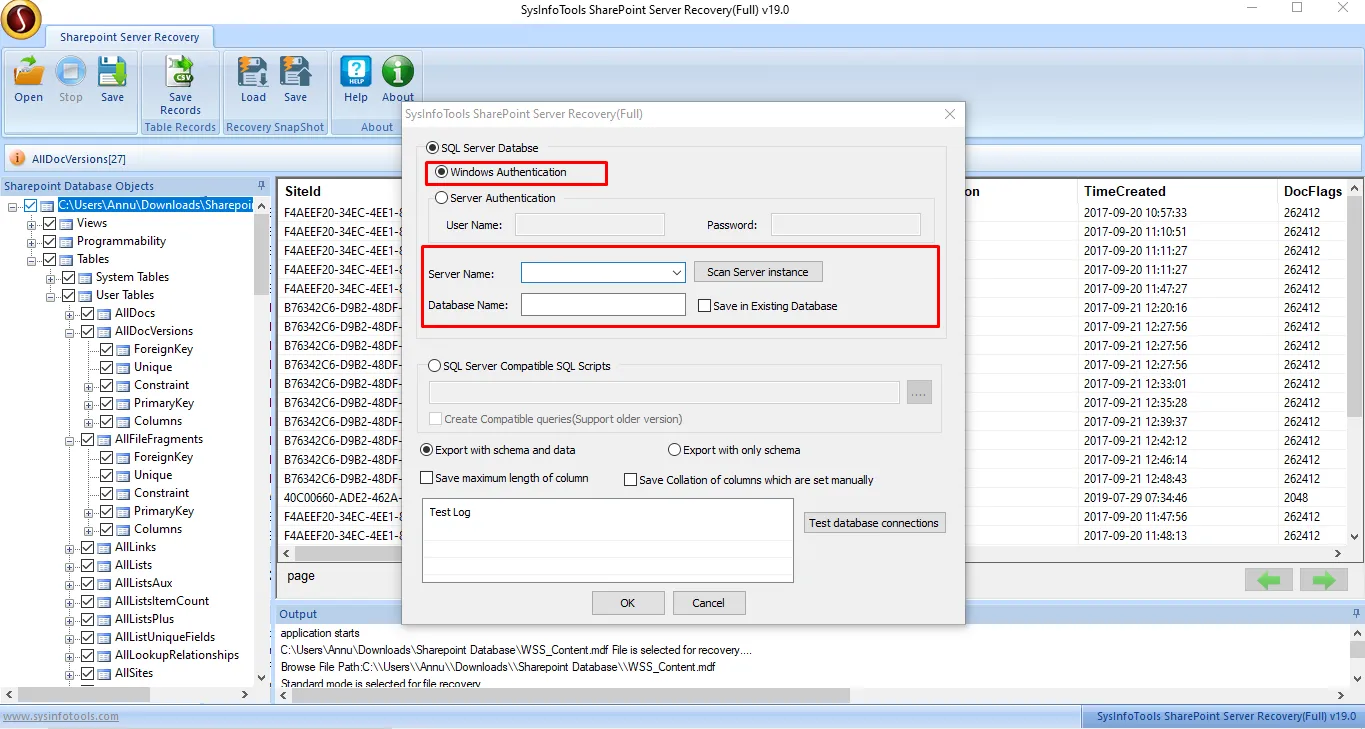Expand the System Tables node
Viewport: 1365px width, 729px height.
coord(51,277)
